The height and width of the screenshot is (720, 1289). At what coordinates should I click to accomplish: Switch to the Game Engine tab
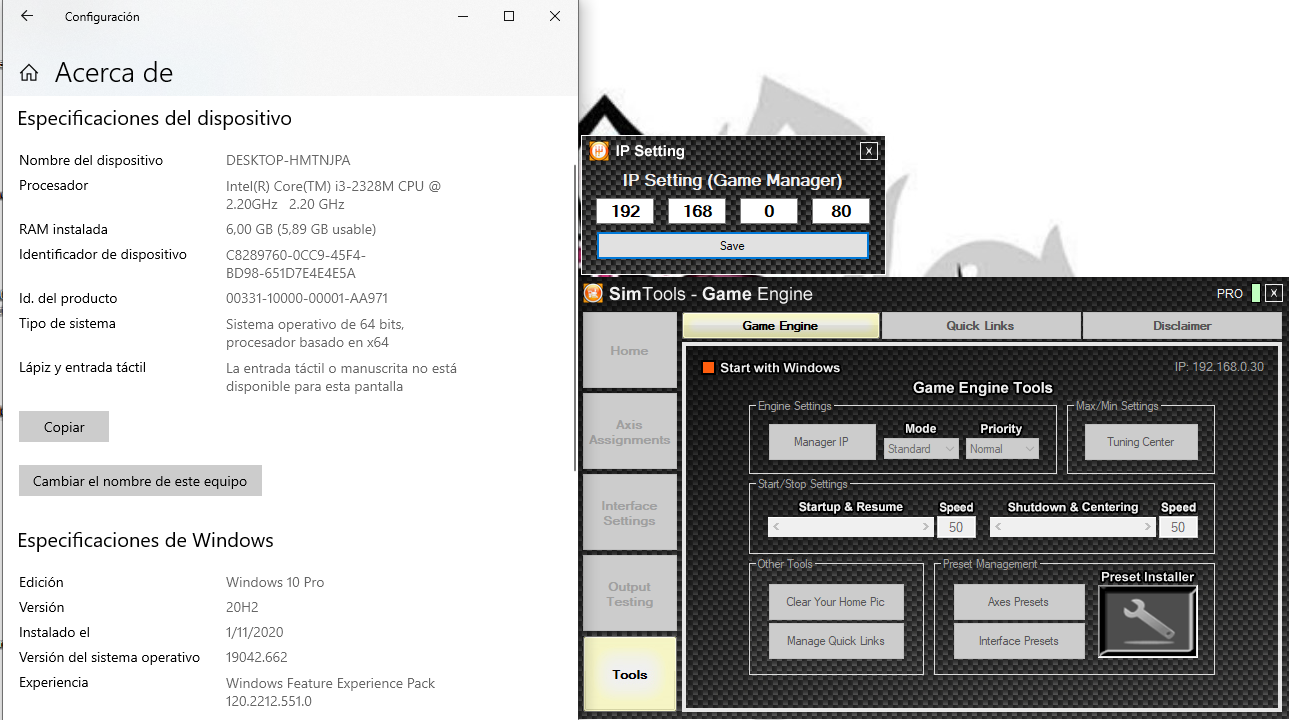tap(780, 326)
